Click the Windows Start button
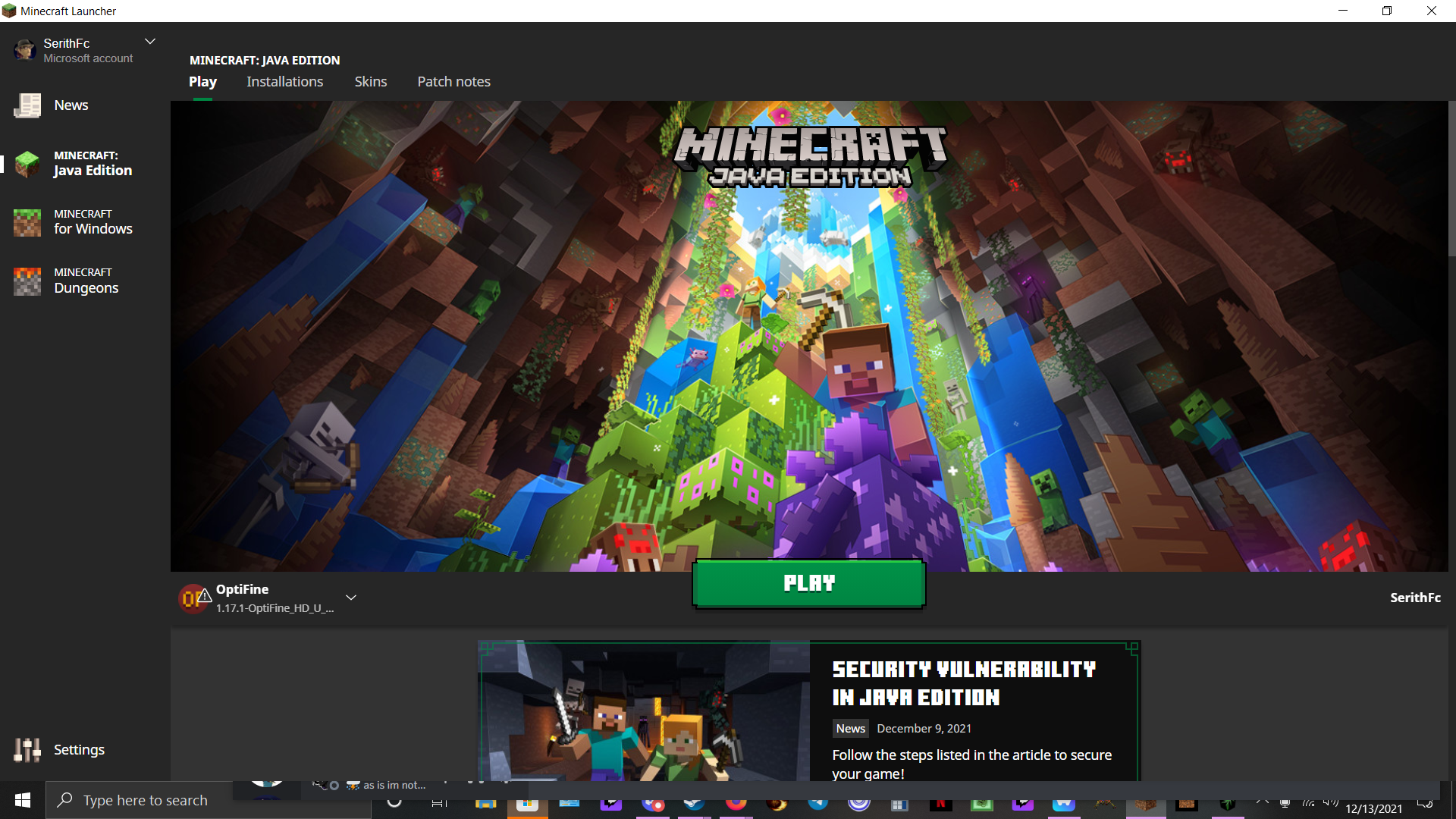 (23, 800)
